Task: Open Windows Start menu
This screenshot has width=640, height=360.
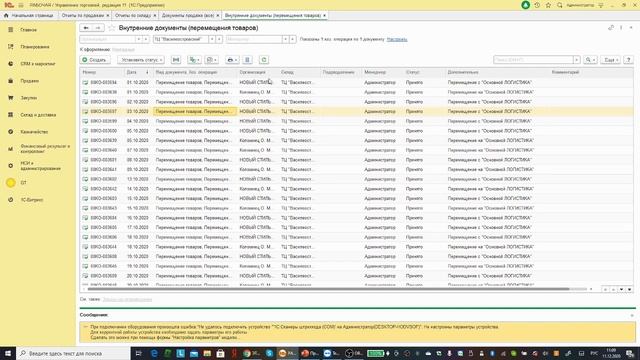Action: point(8,353)
